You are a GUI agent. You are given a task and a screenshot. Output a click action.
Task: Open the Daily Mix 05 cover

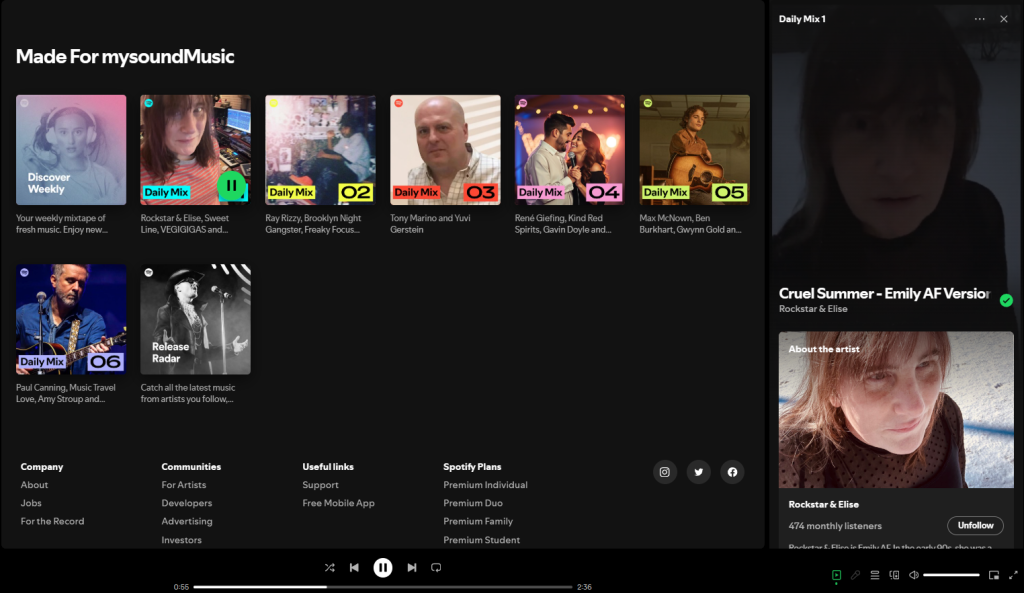[694, 150]
